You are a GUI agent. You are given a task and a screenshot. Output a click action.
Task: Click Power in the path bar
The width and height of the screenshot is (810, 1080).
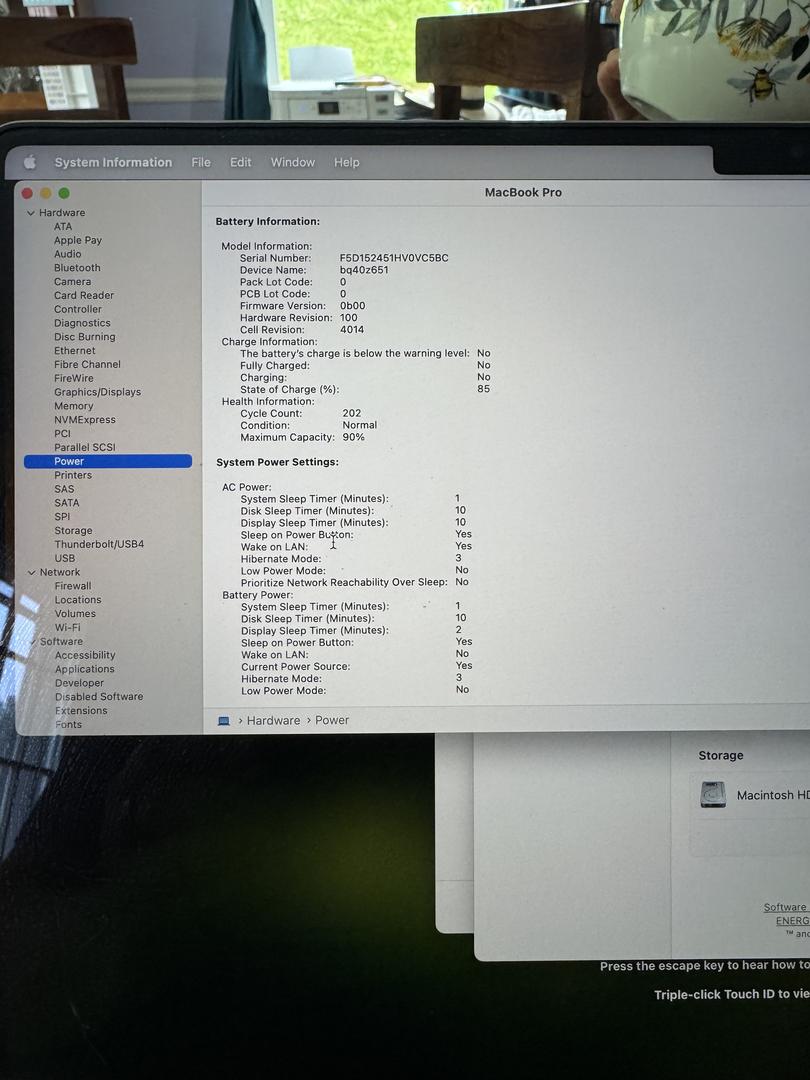[332, 720]
